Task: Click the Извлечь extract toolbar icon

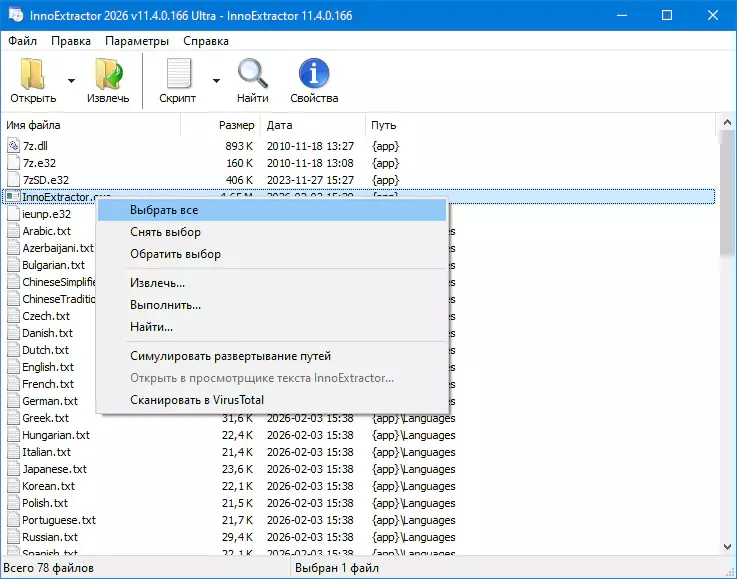Action: pyautogui.click(x=107, y=74)
